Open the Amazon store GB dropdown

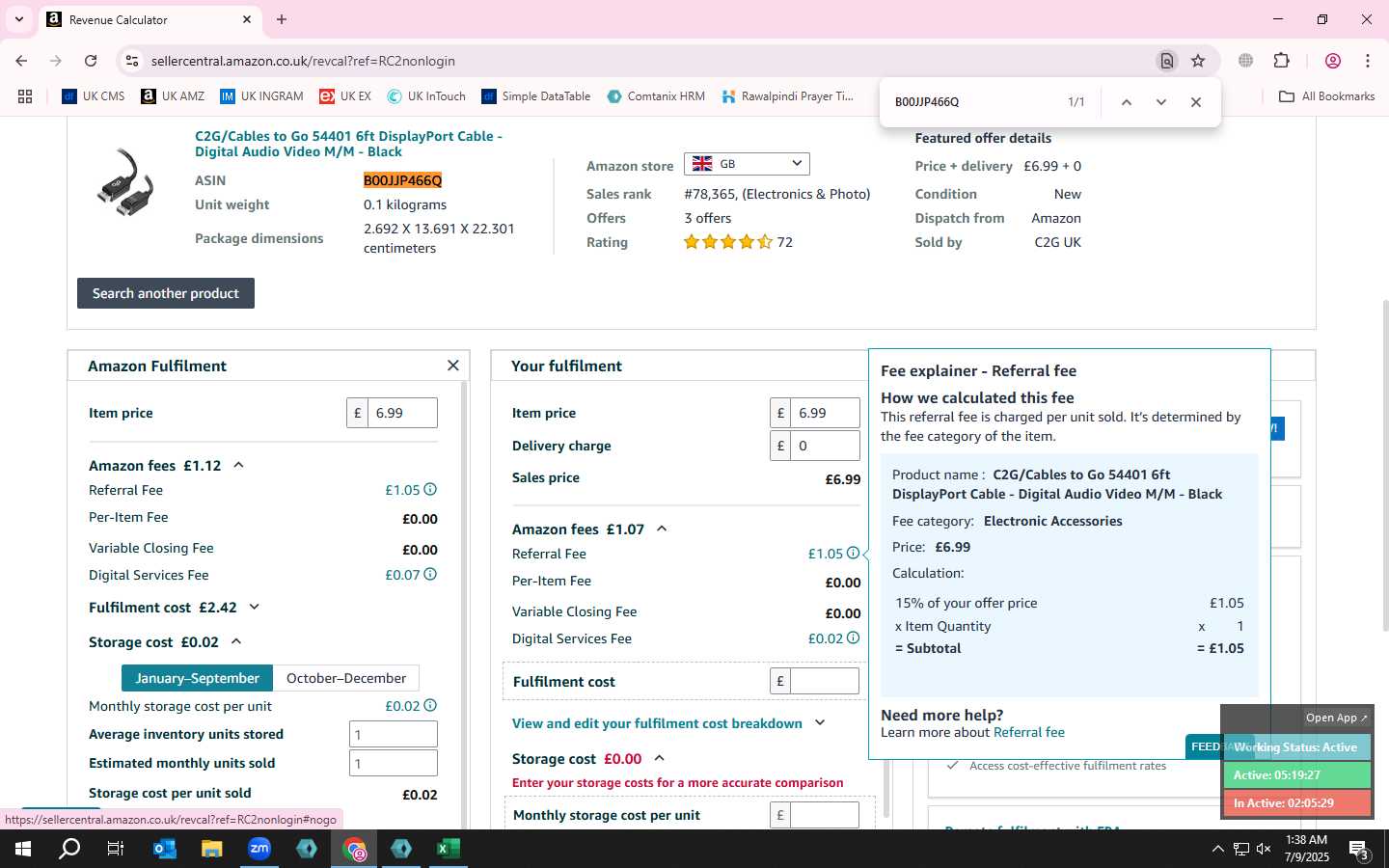point(747,164)
